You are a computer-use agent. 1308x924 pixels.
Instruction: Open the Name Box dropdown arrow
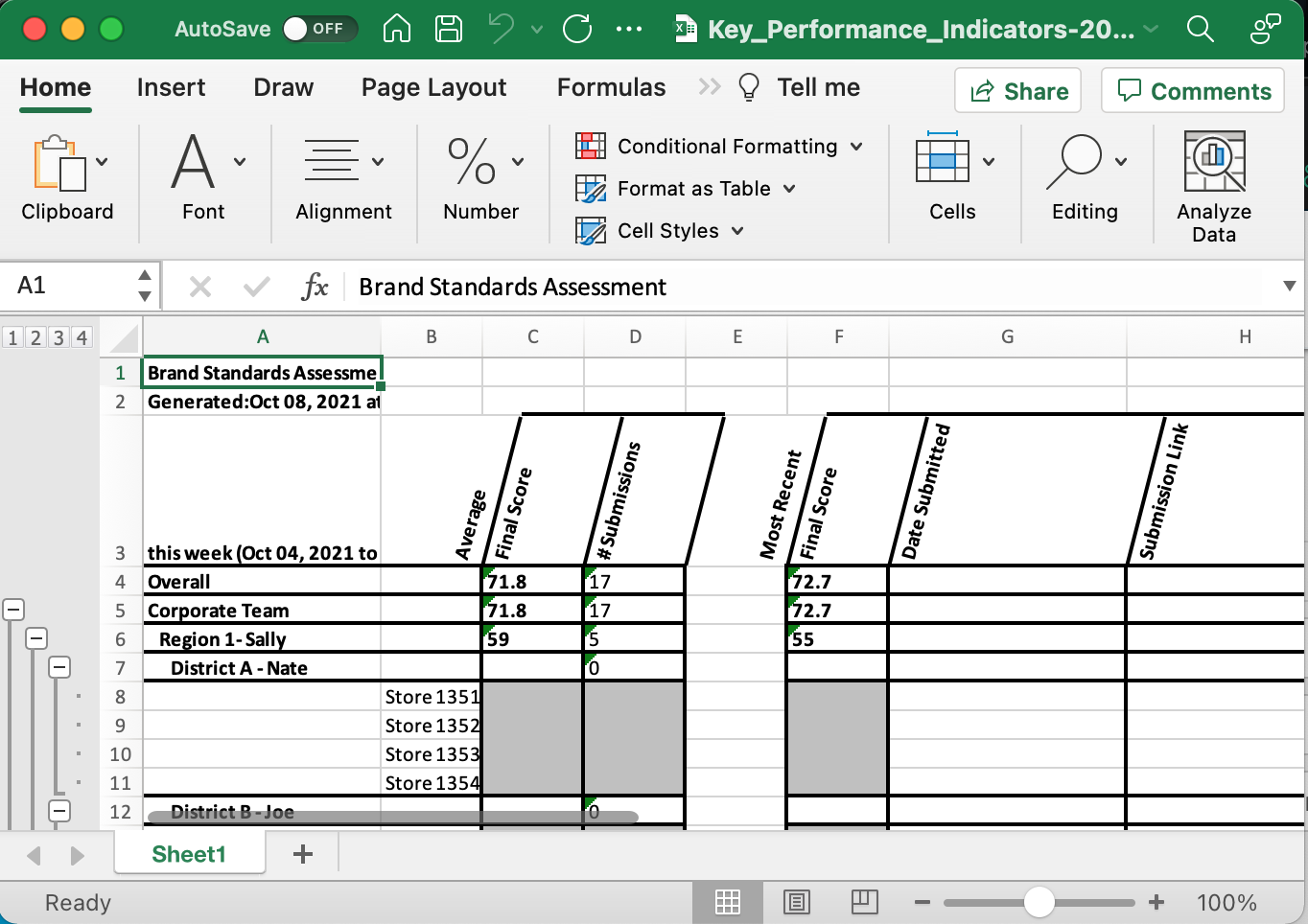[144, 286]
